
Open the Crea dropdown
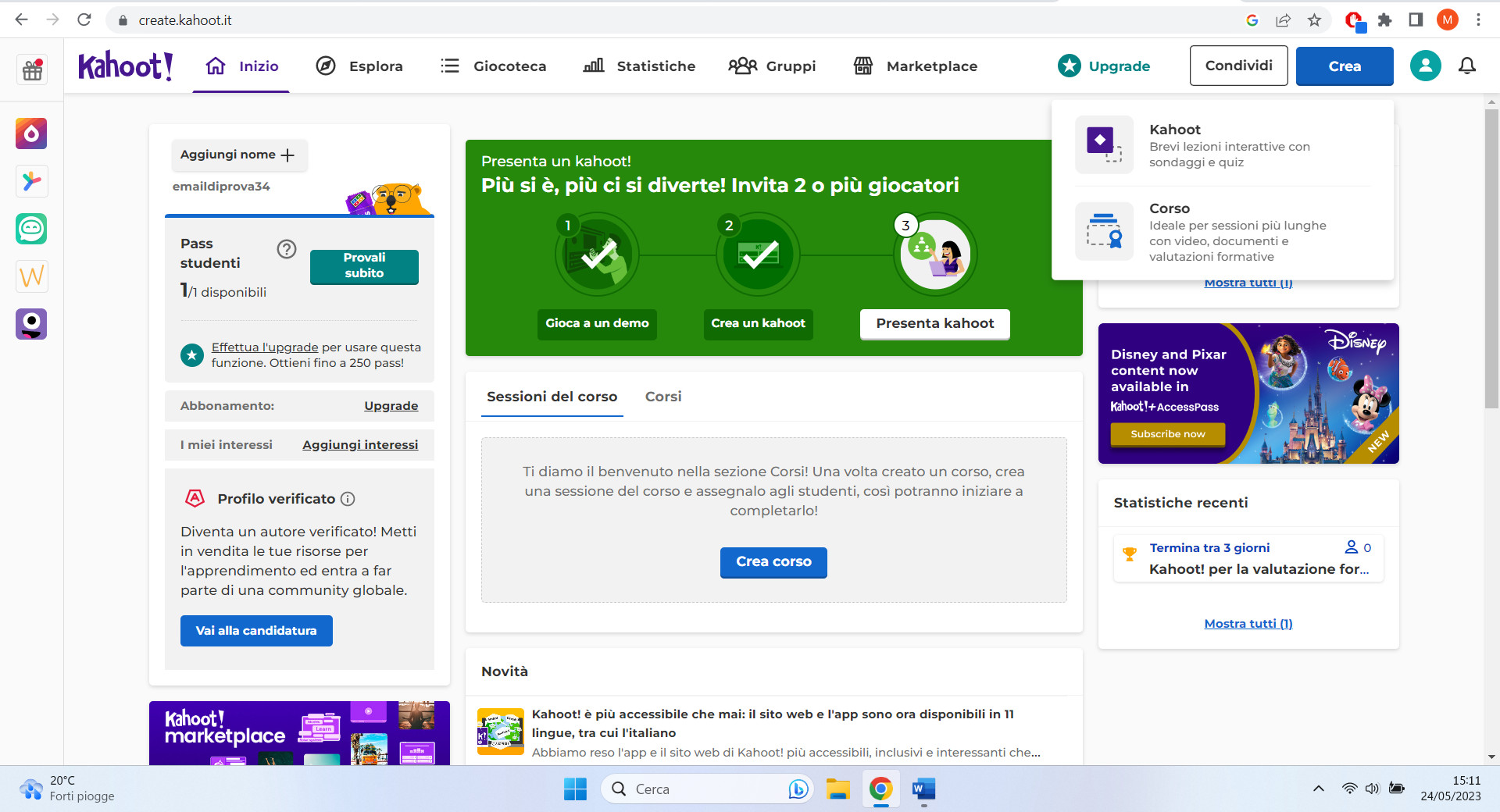click(x=1344, y=66)
